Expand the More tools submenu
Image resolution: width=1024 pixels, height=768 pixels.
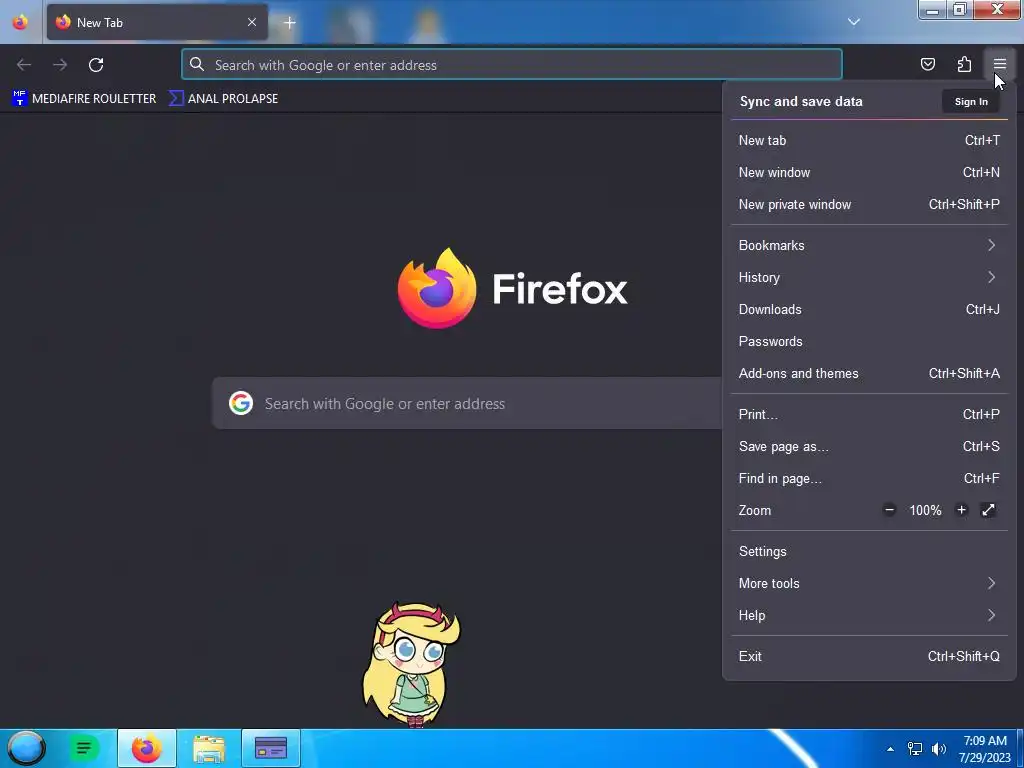869,584
